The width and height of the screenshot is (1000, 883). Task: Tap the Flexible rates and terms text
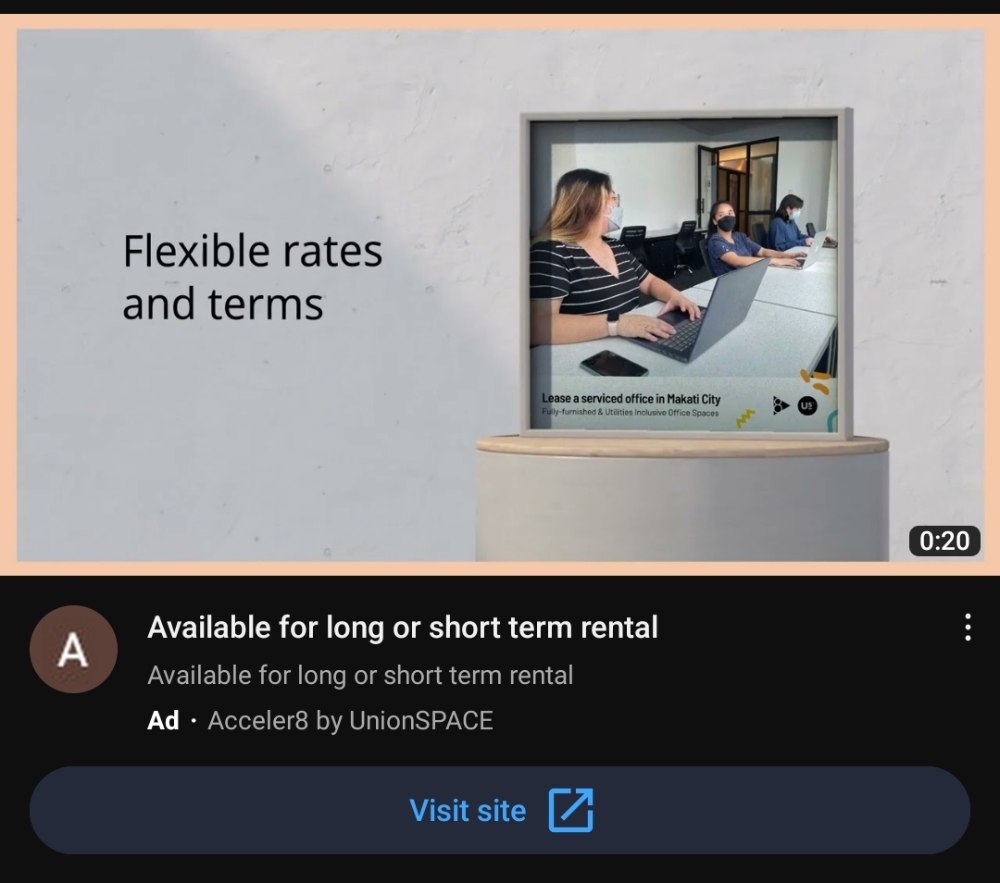(x=252, y=277)
